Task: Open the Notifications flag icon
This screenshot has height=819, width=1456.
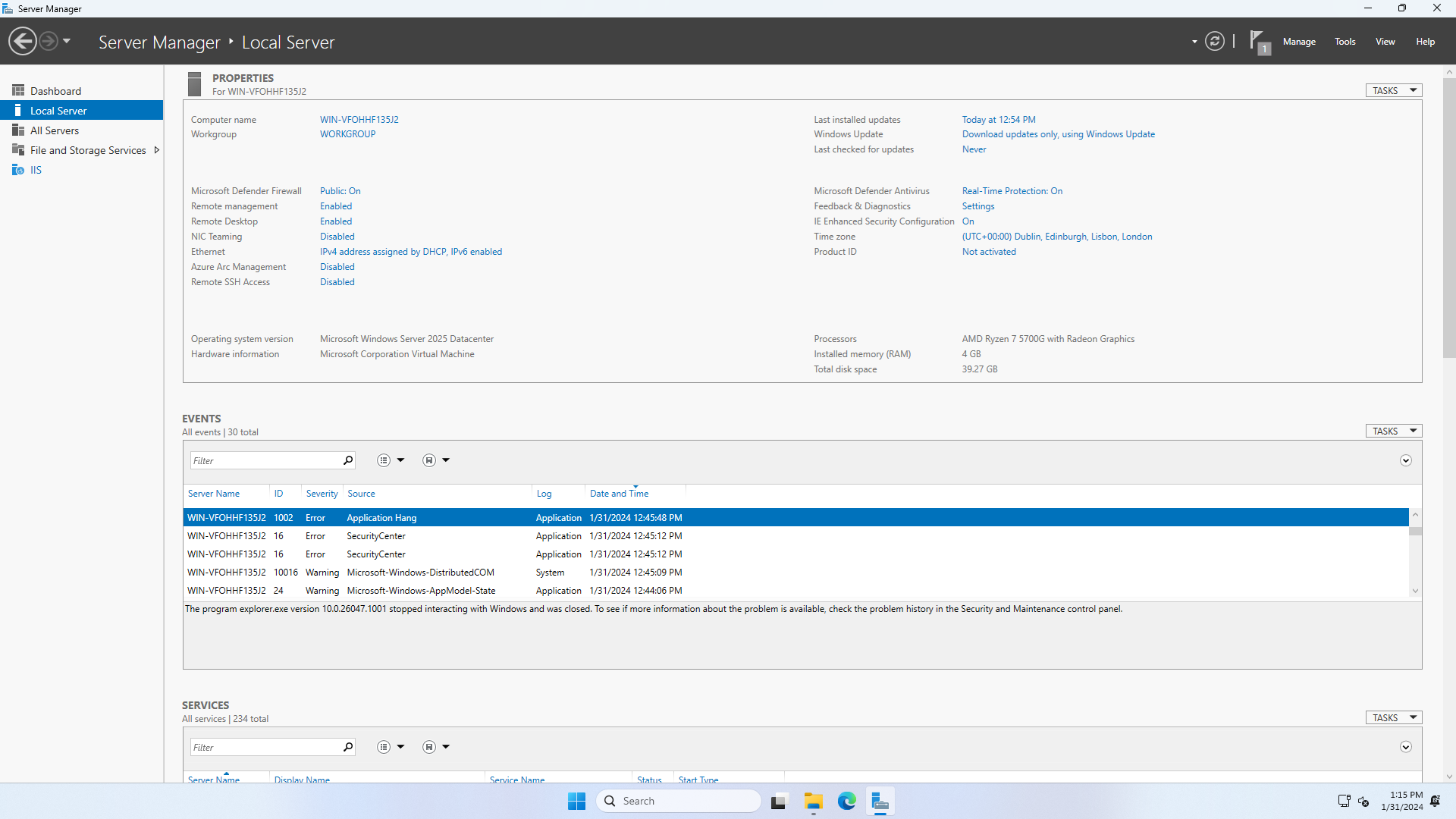Action: [1258, 42]
